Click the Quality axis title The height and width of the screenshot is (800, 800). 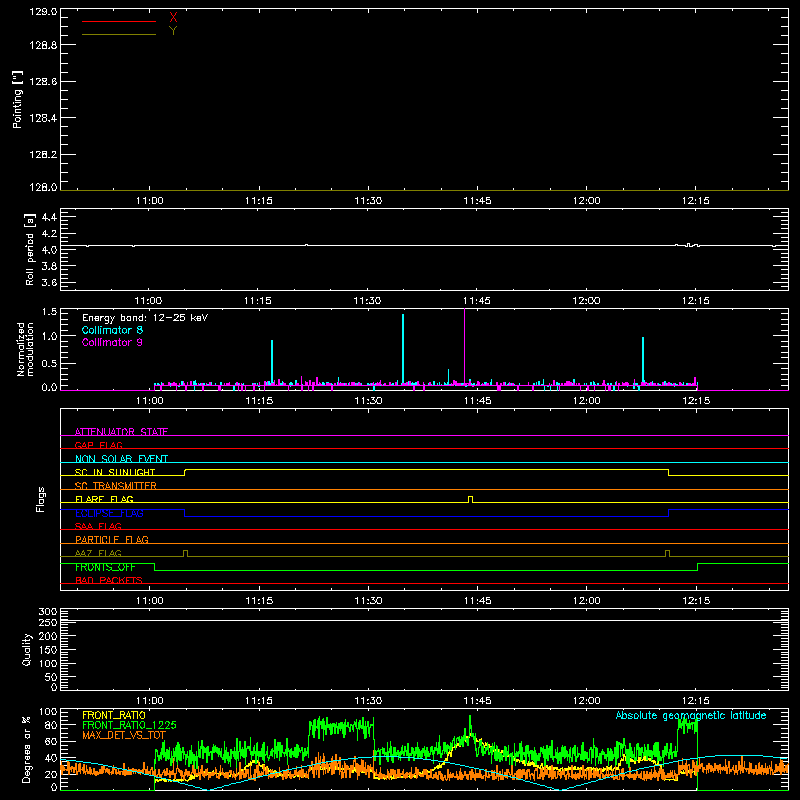[27, 649]
